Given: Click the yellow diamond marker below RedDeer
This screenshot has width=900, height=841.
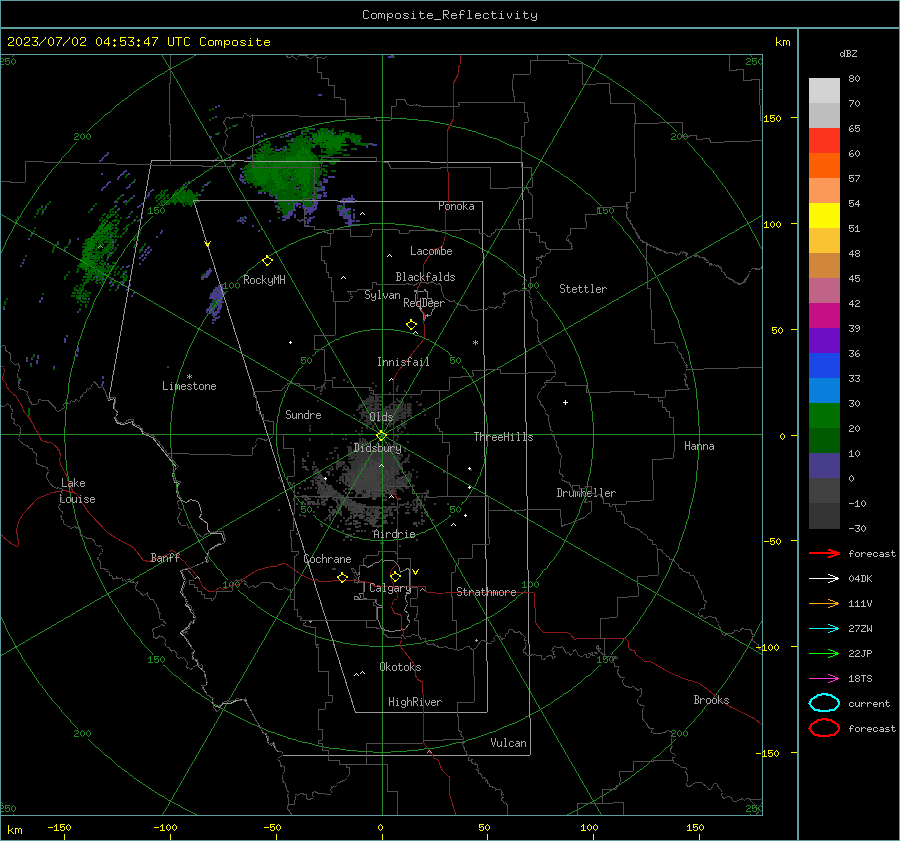Looking at the screenshot, I should click(x=411, y=325).
